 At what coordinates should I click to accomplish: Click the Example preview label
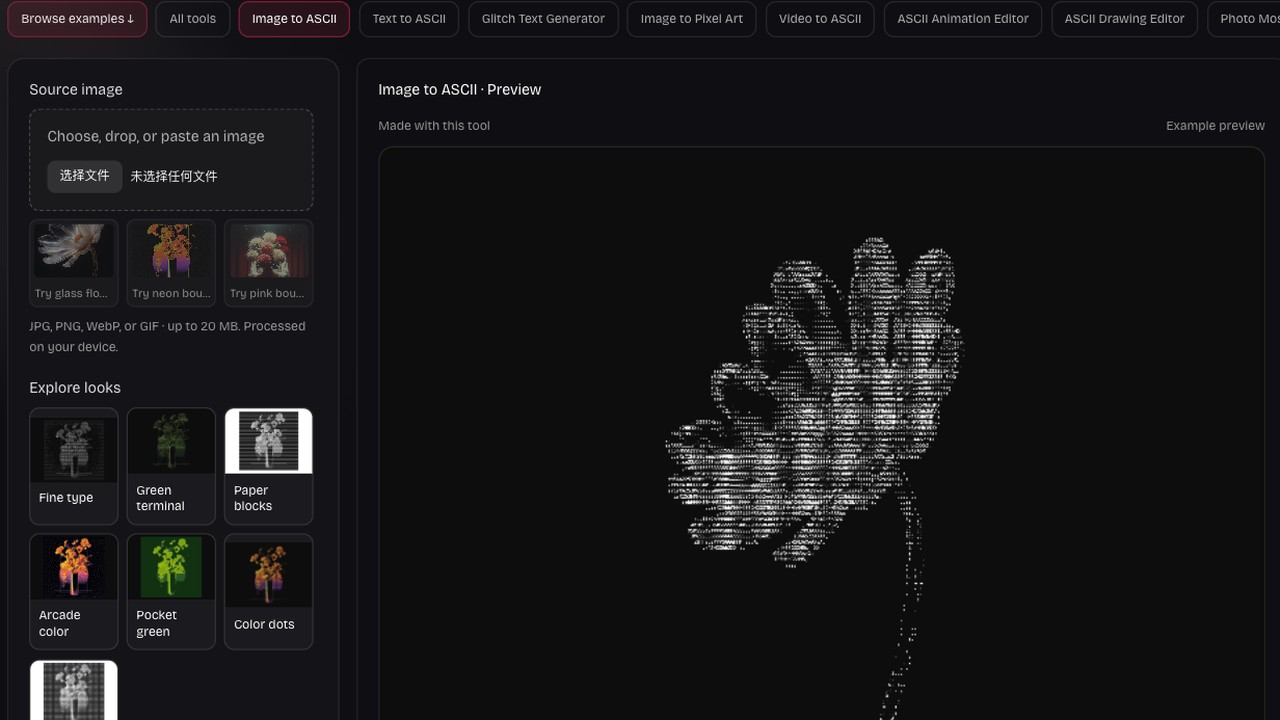pyautogui.click(x=1215, y=126)
